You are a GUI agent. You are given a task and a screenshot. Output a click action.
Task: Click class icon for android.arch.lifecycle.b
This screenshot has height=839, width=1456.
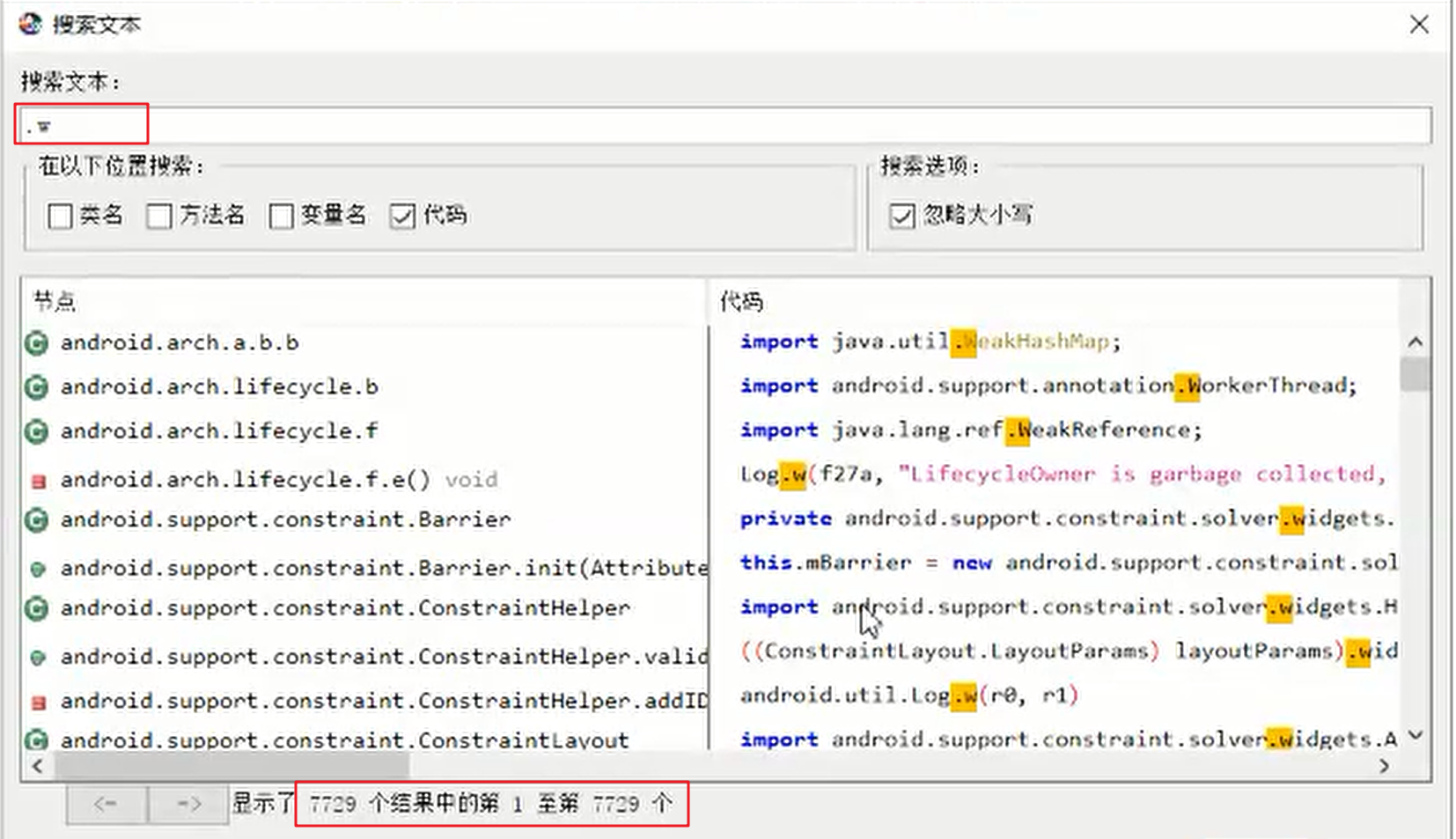pos(37,387)
